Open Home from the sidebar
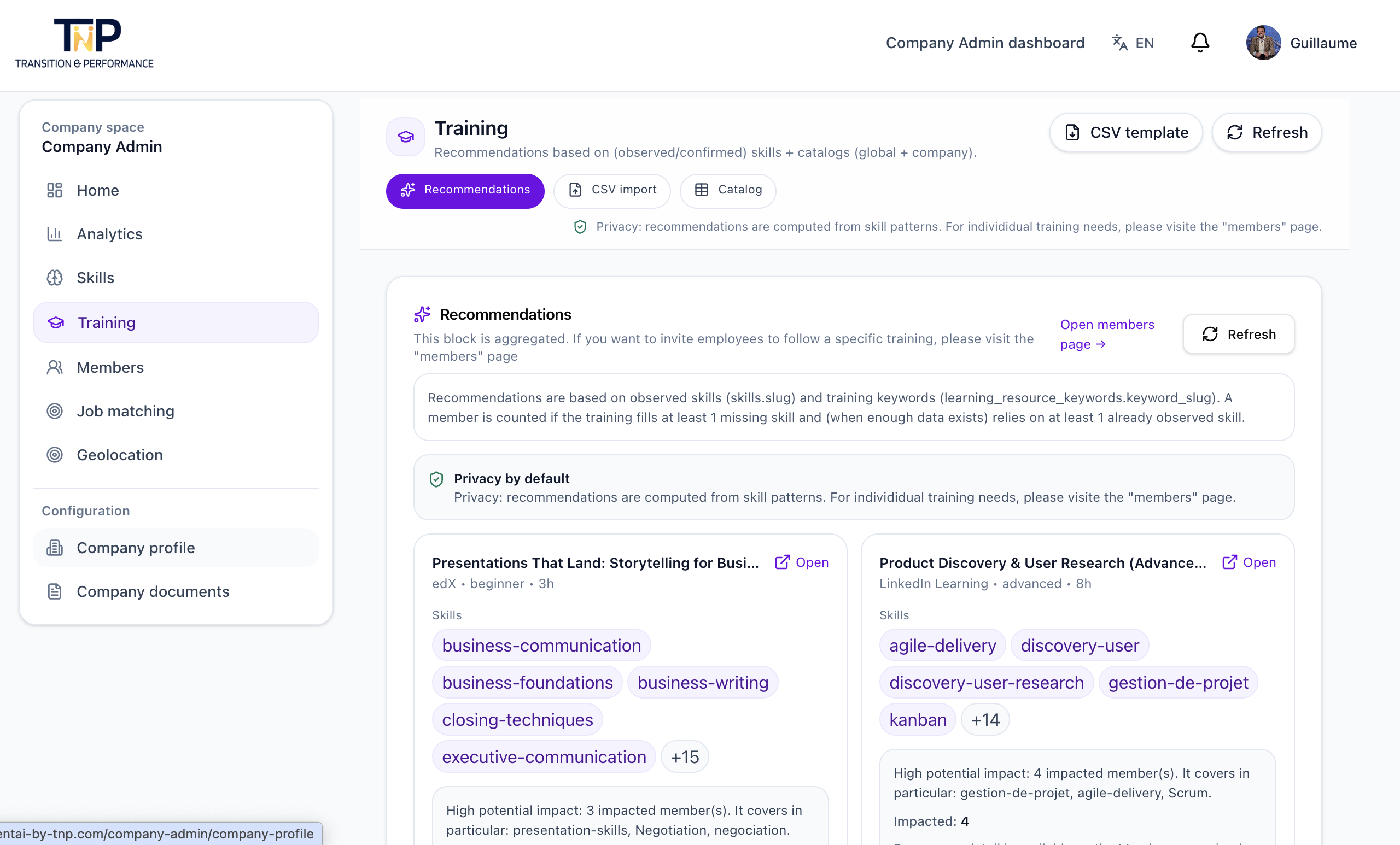1400x845 pixels. click(x=98, y=190)
